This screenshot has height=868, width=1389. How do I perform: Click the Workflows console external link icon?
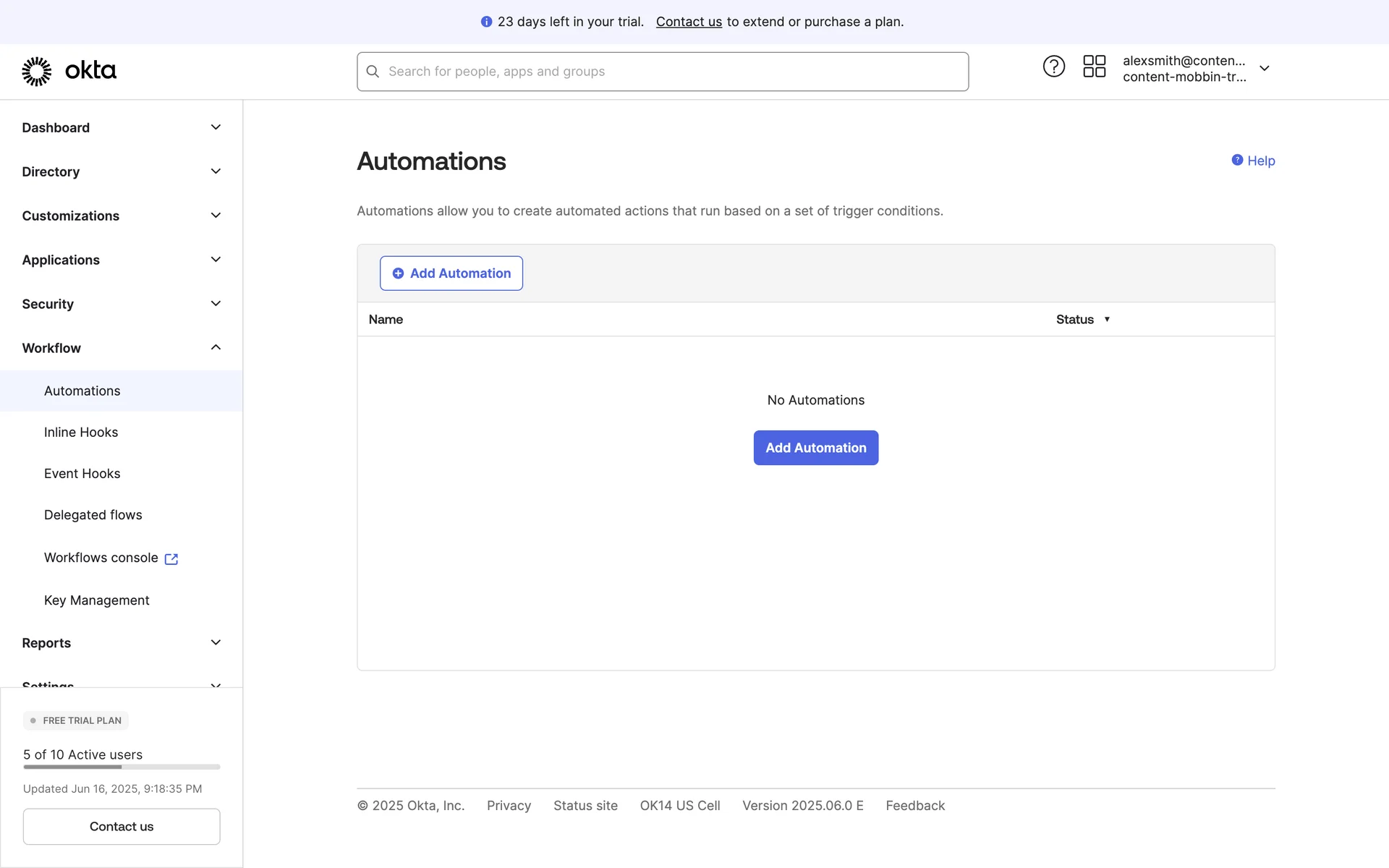point(171,559)
